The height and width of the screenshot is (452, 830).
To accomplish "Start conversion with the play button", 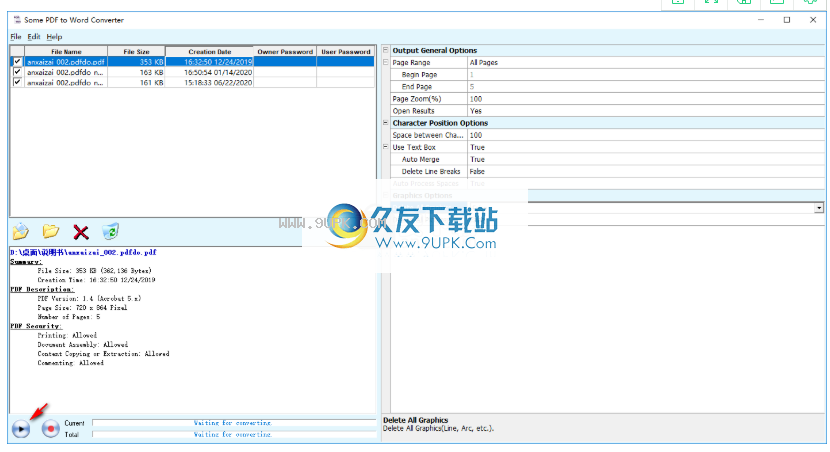I will (21, 429).
